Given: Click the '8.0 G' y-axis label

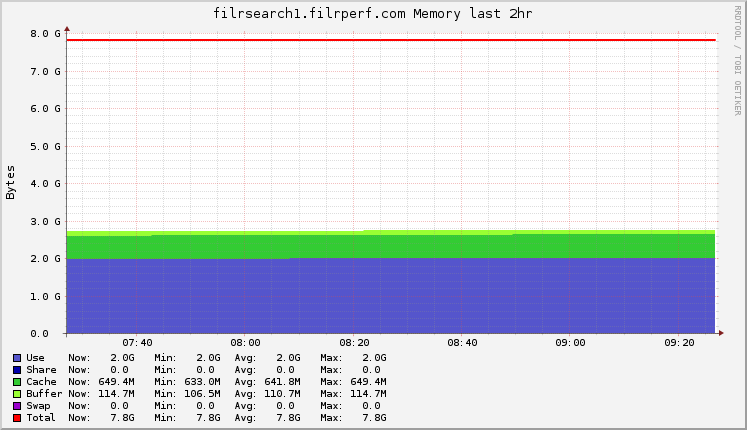Looking at the screenshot, I should point(46,33).
